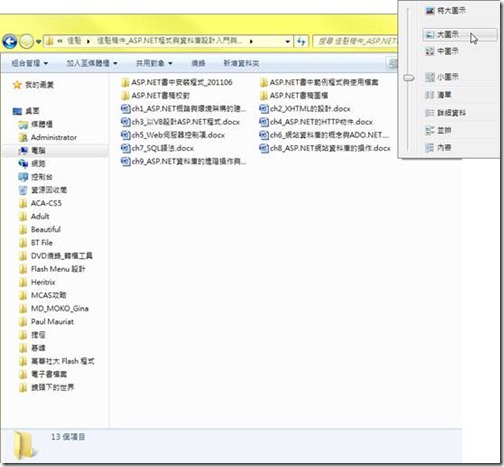Select 特大圖示 view option
The image size is (504, 467).
(x=446, y=11)
